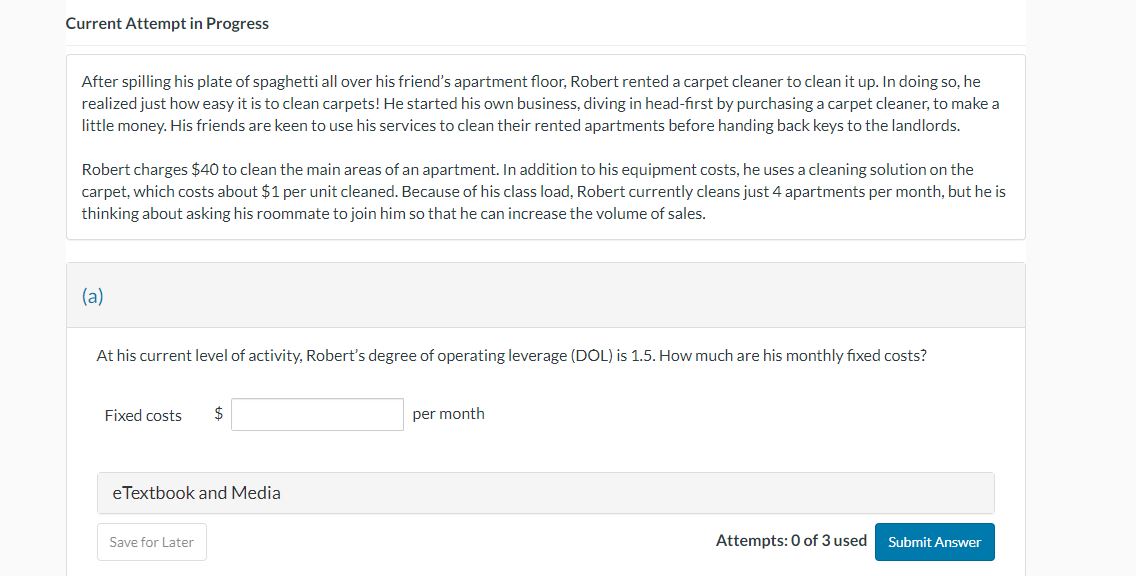This screenshot has height=576, width=1136.
Task: Select the Fixed costs label text
Action: (142, 414)
